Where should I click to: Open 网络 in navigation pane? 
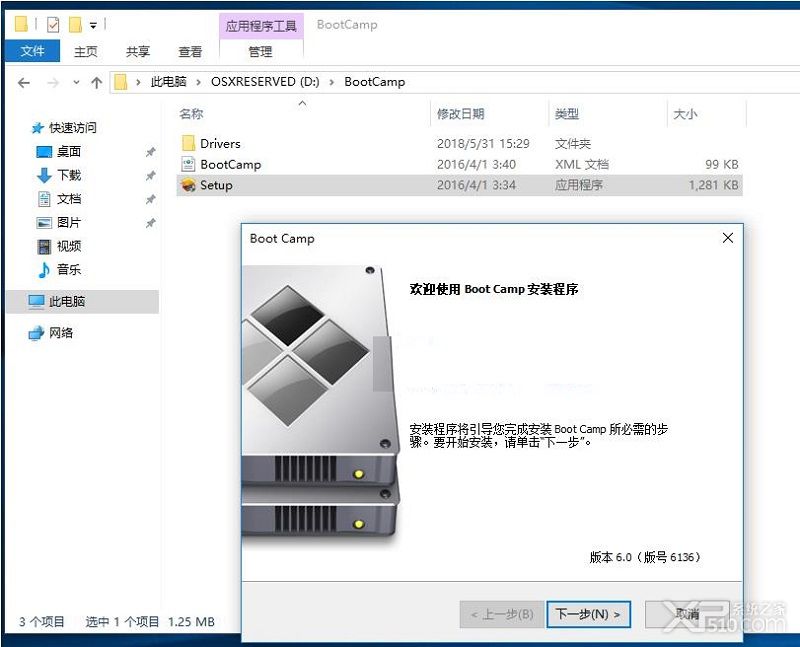click(61, 333)
